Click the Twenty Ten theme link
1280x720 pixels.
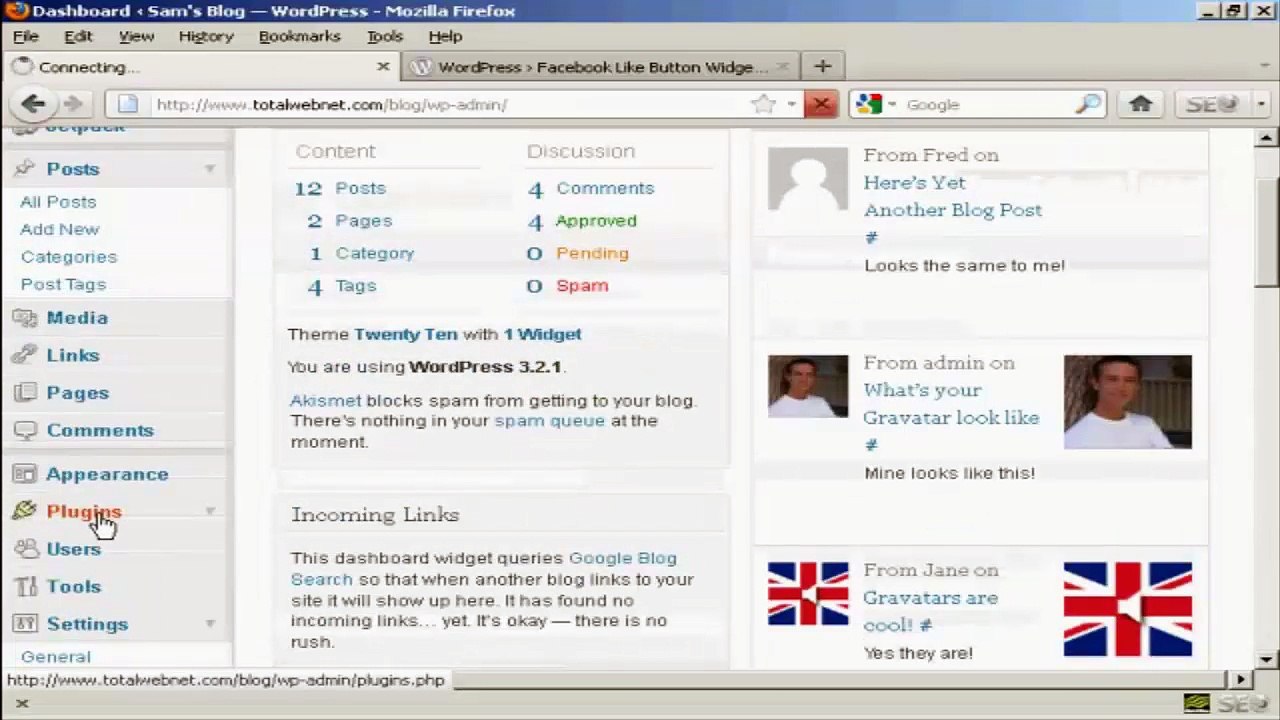click(x=406, y=334)
